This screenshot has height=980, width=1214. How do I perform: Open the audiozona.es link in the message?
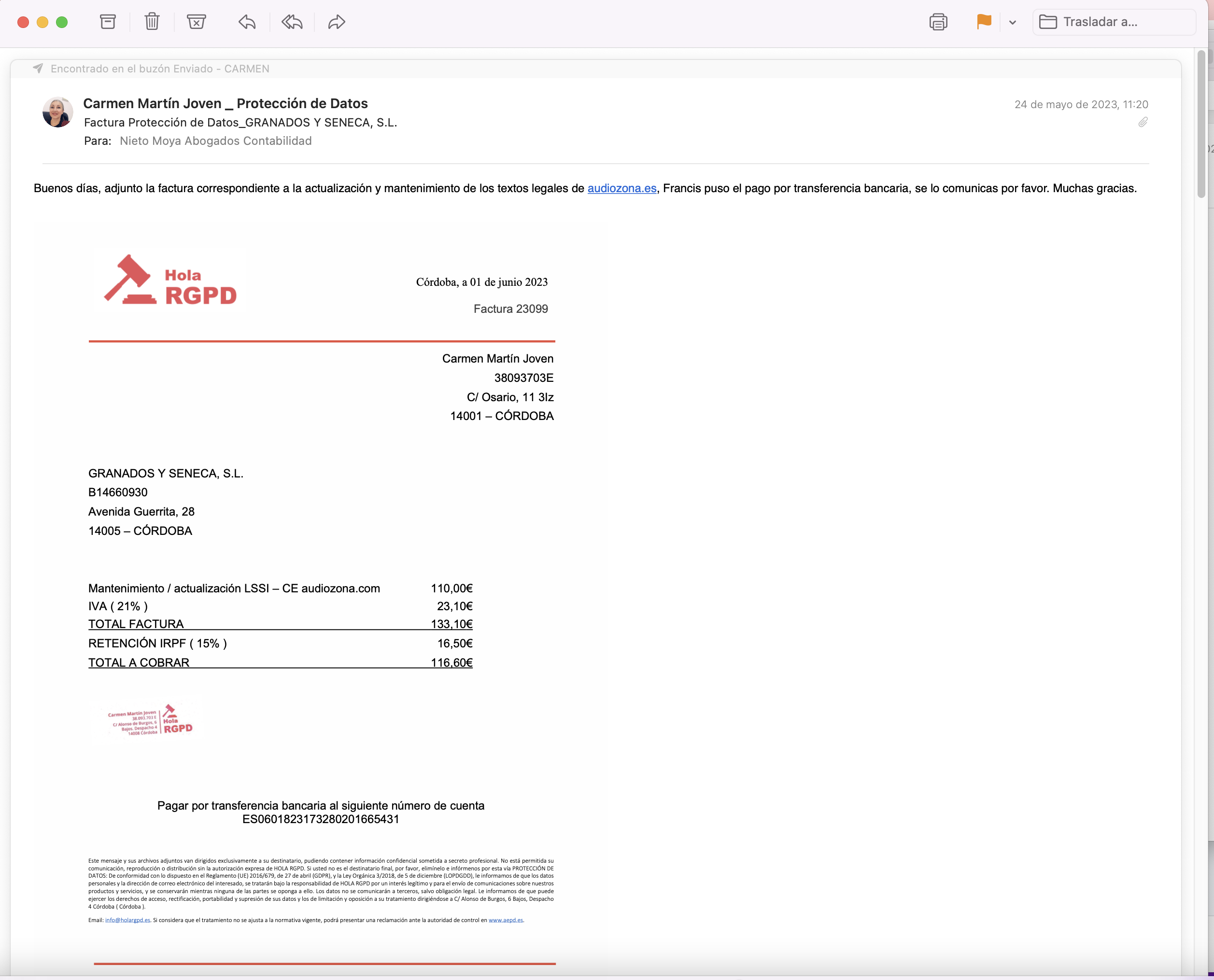point(621,188)
